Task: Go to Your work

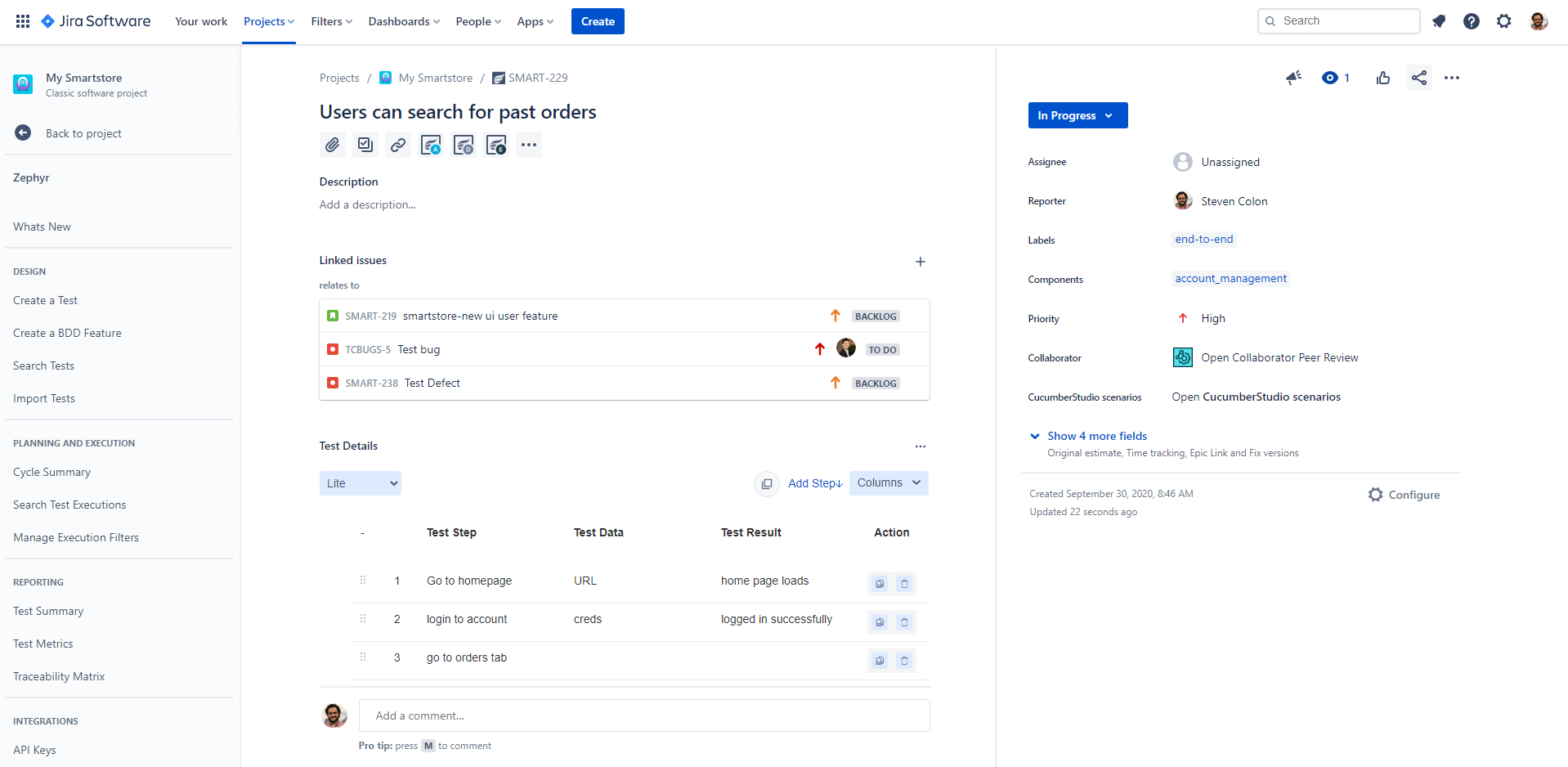Action: [201, 21]
